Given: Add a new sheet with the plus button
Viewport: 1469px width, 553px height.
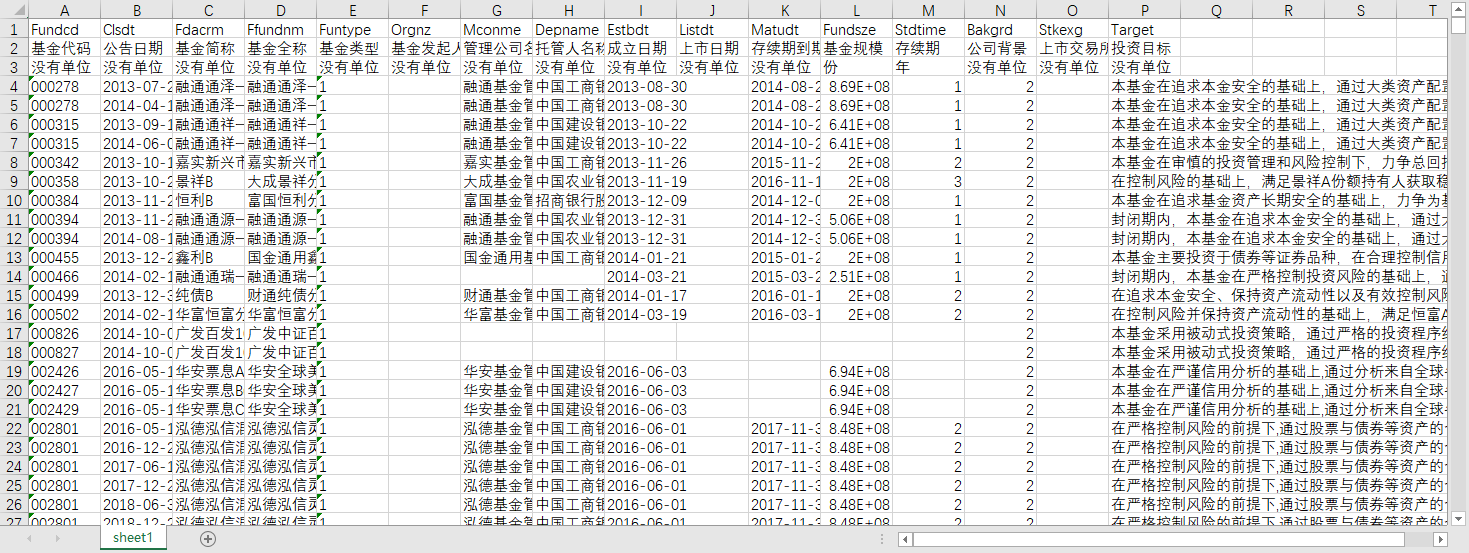Looking at the screenshot, I should pyautogui.click(x=208, y=538).
